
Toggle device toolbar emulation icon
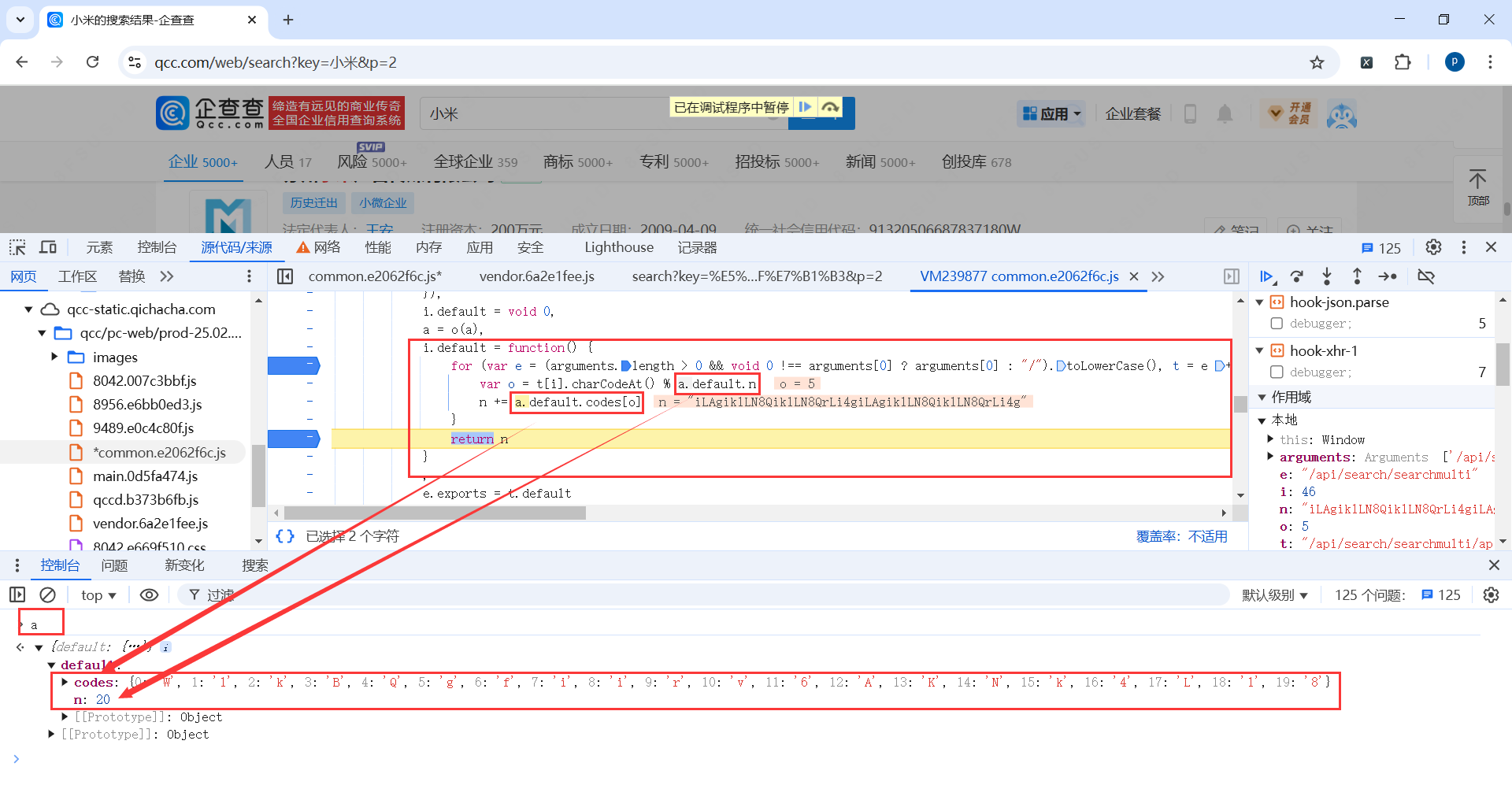coord(48,247)
